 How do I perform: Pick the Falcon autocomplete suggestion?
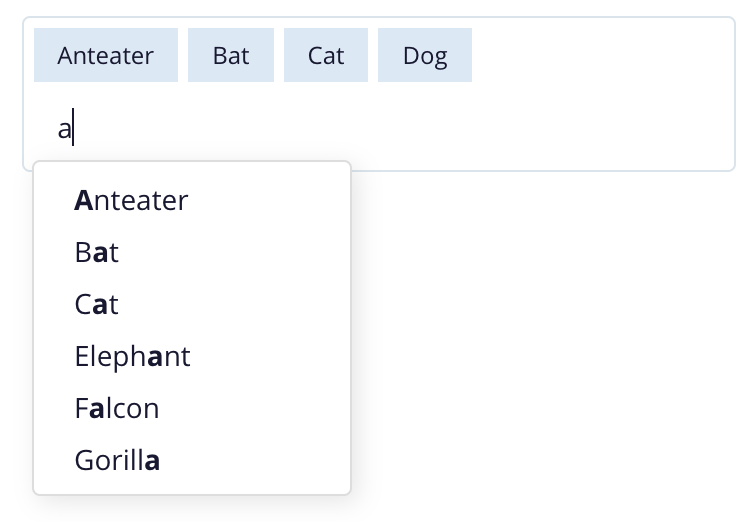tap(116, 409)
